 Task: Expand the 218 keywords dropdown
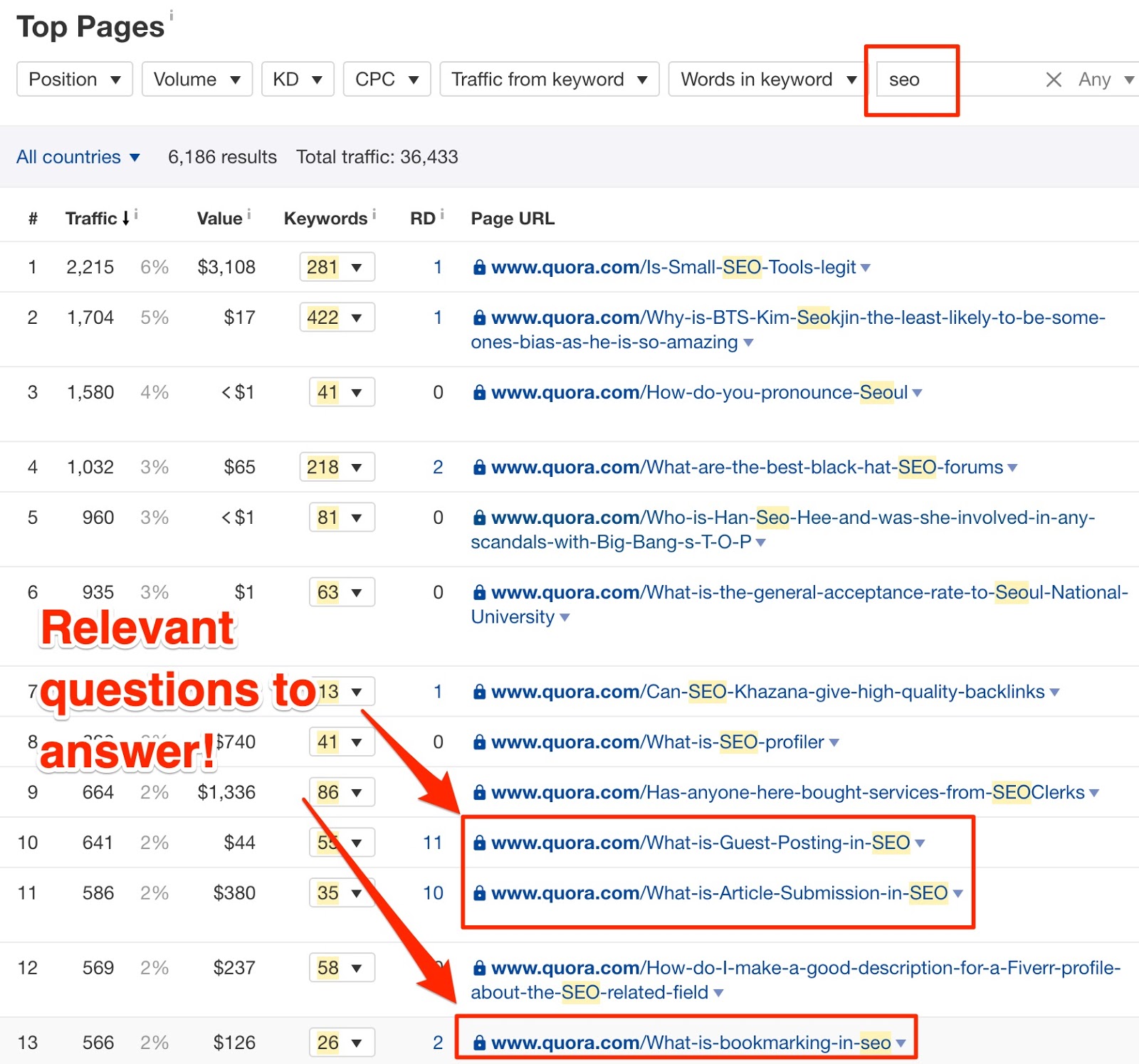click(337, 467)
